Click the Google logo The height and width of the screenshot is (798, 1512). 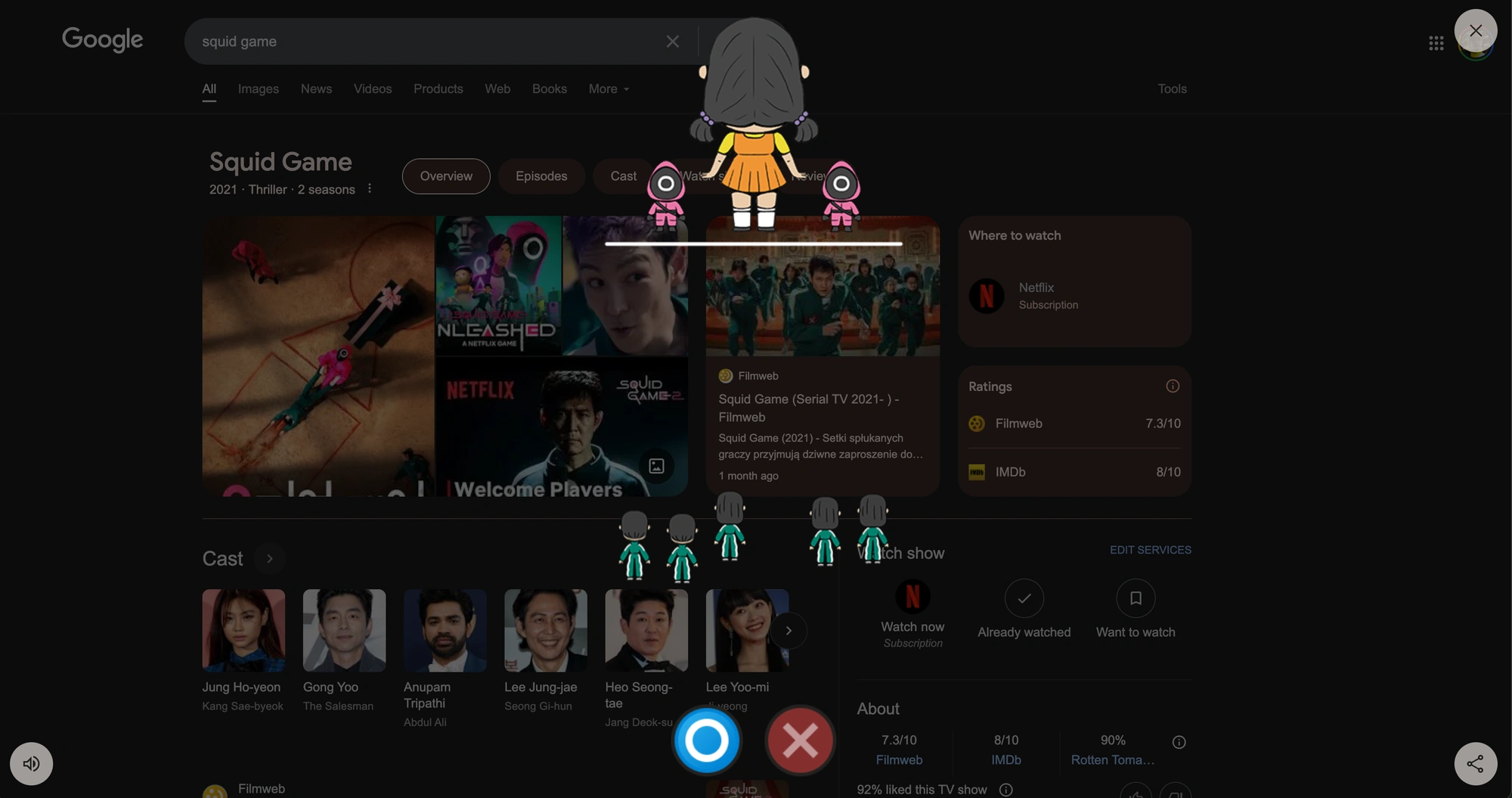(102, 39)
